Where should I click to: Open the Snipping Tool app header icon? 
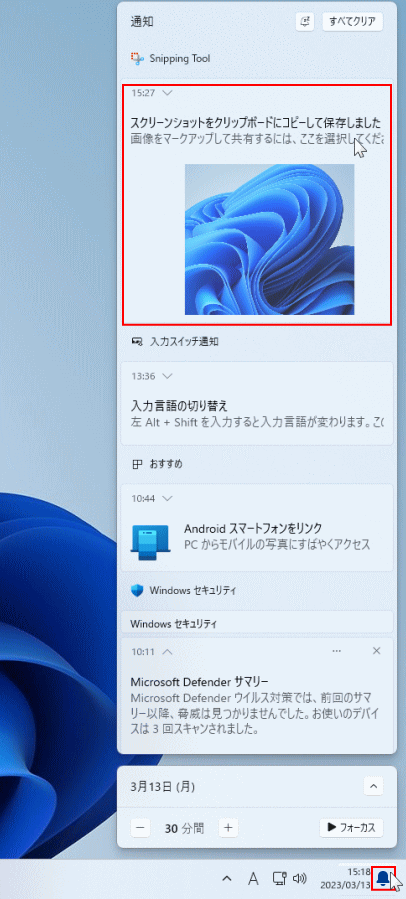[136, 58]
